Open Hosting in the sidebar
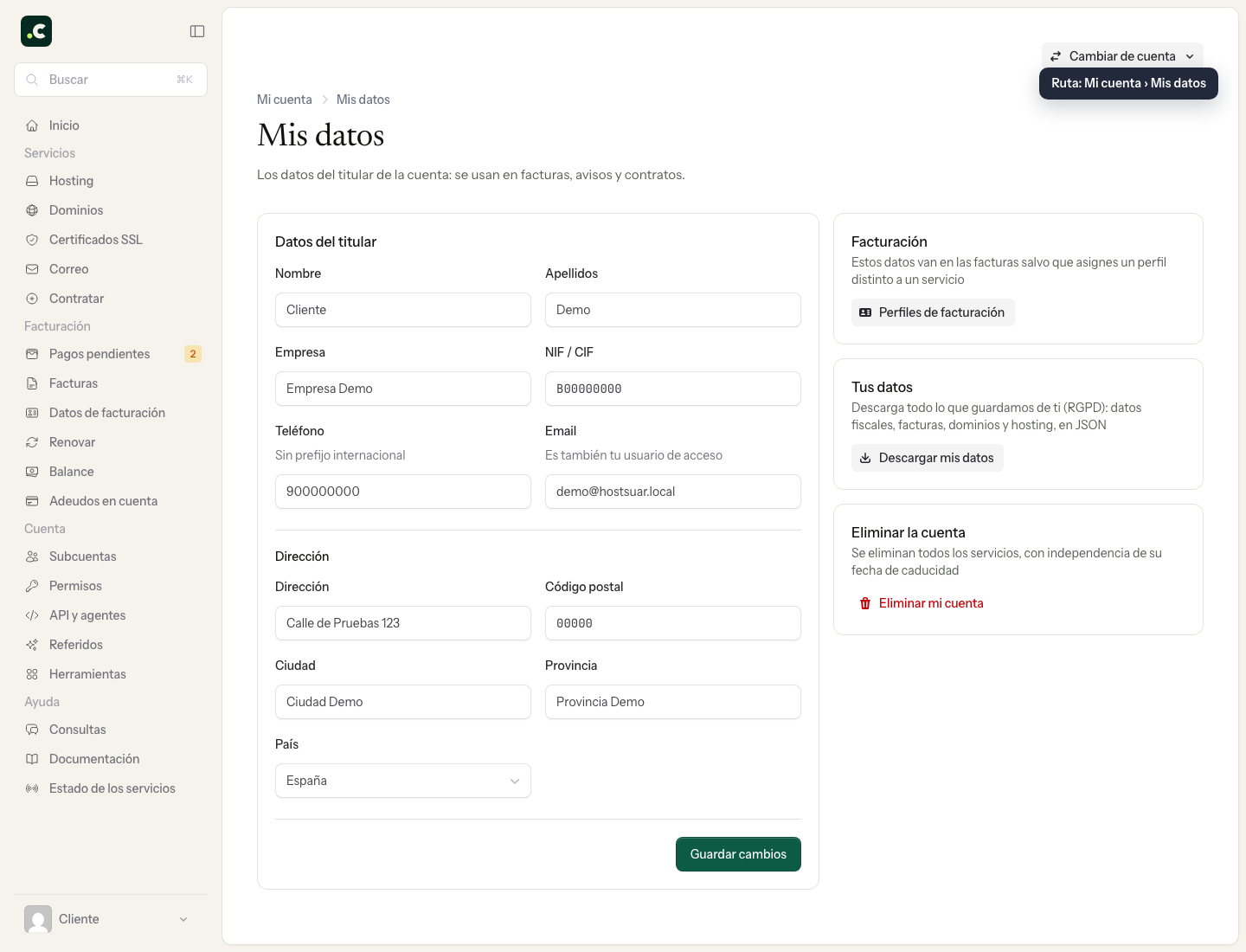Viewport: 1246px width, 952px height. pyautogui.click(x=111, y=181)
